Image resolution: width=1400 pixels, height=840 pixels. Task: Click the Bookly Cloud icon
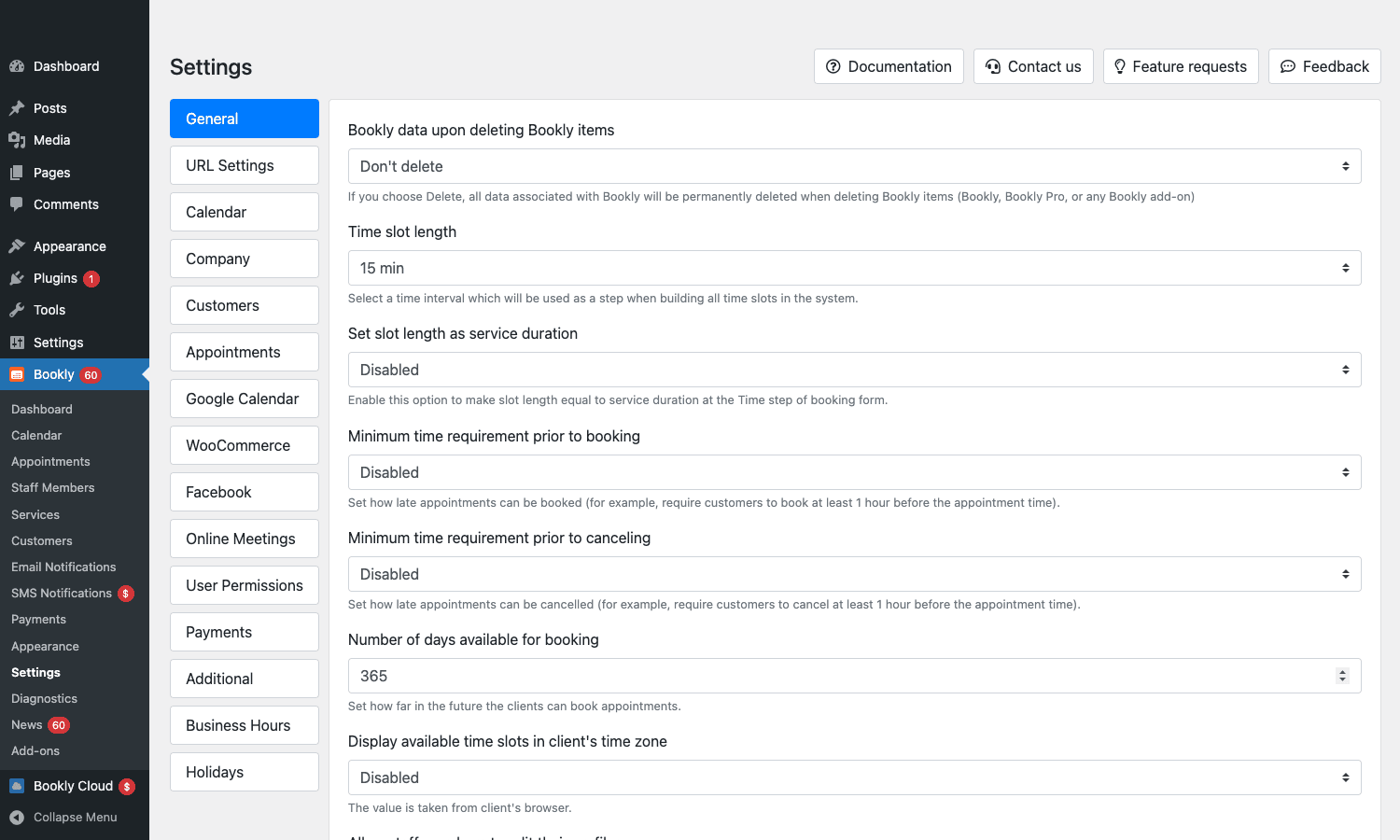coord(17,786)
